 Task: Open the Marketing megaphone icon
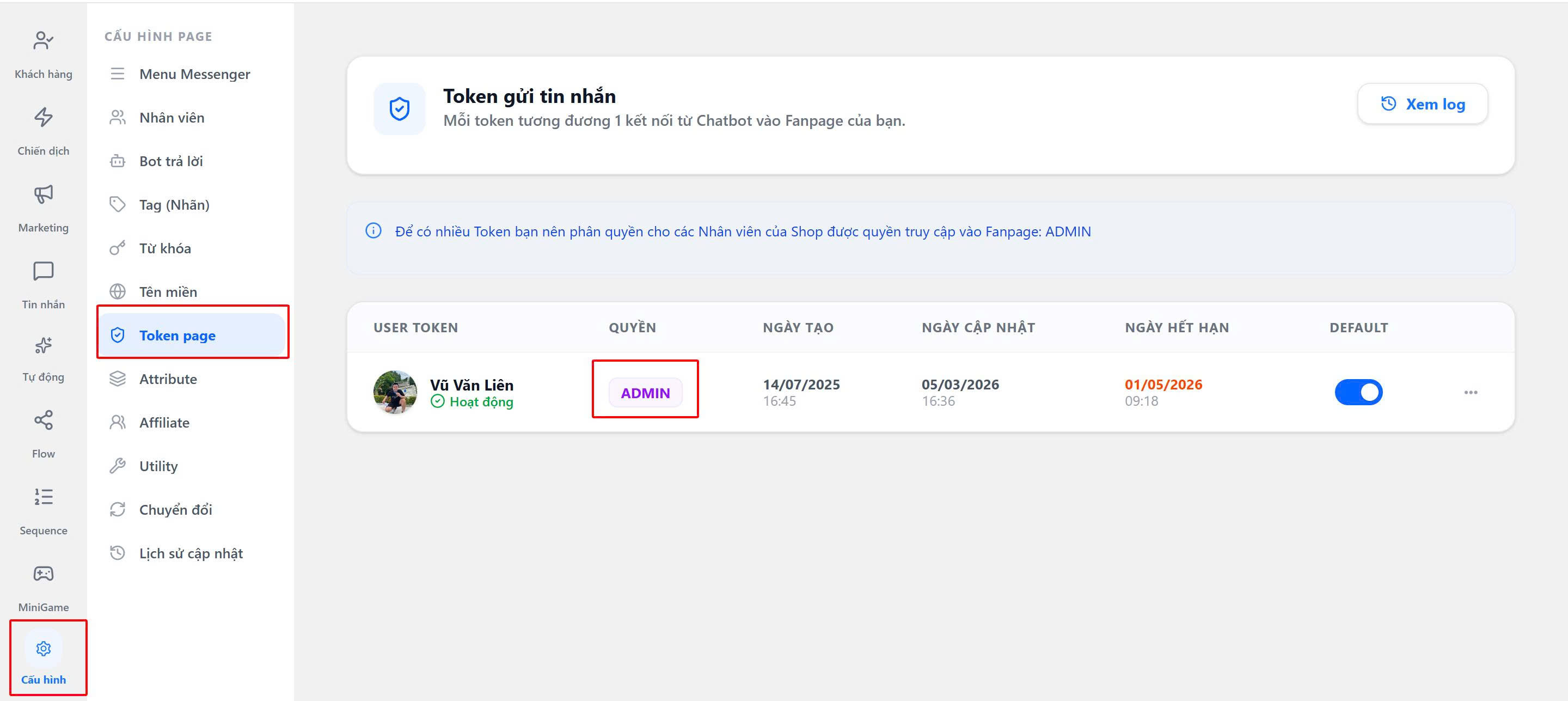[x=43, y=194]
